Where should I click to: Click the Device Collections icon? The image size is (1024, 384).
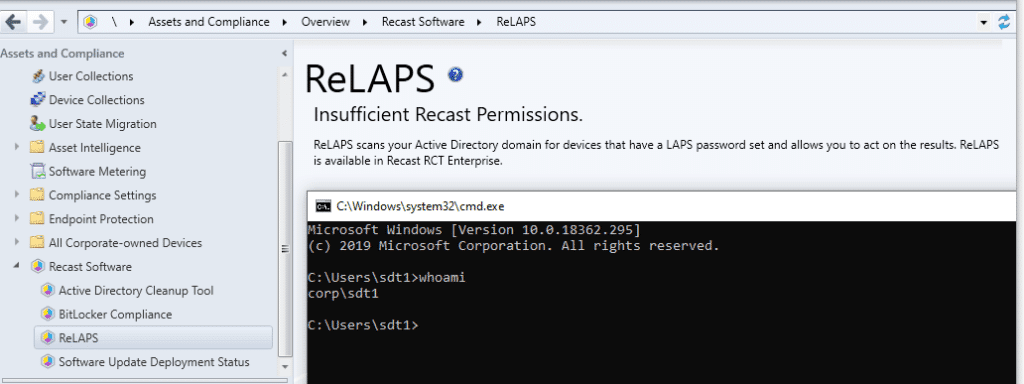coord(39,100)
